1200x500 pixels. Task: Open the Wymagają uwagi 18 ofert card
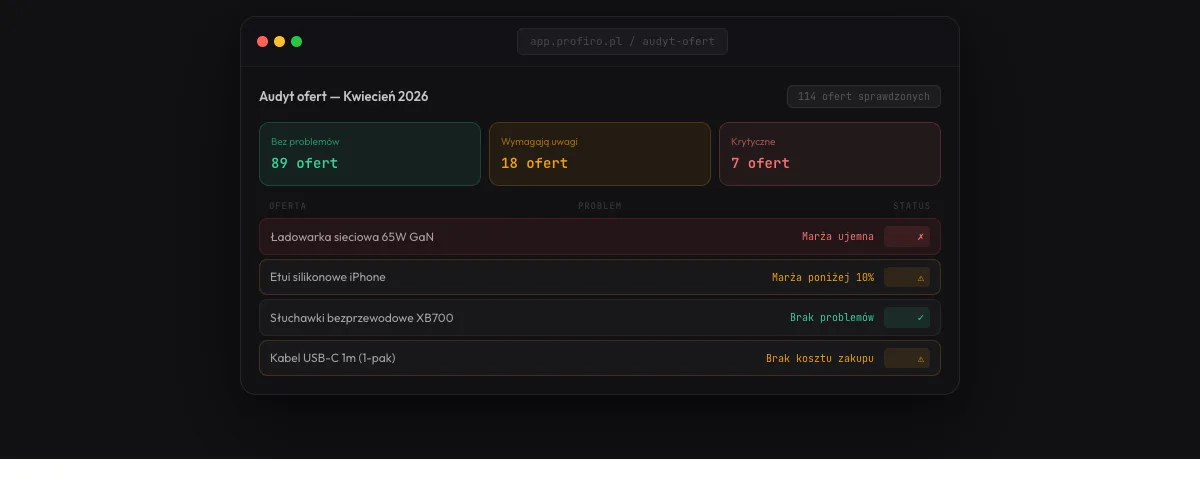tap(600, 154)
